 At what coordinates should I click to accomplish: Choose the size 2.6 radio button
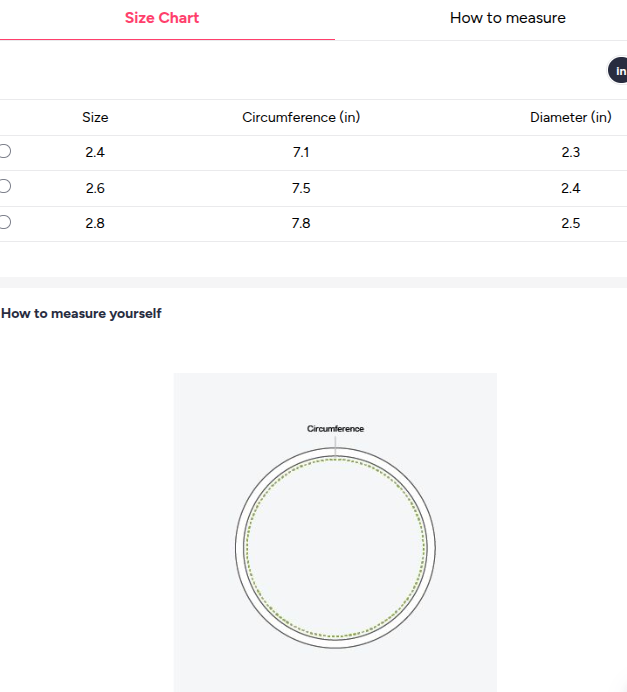[x=5, y=187]
